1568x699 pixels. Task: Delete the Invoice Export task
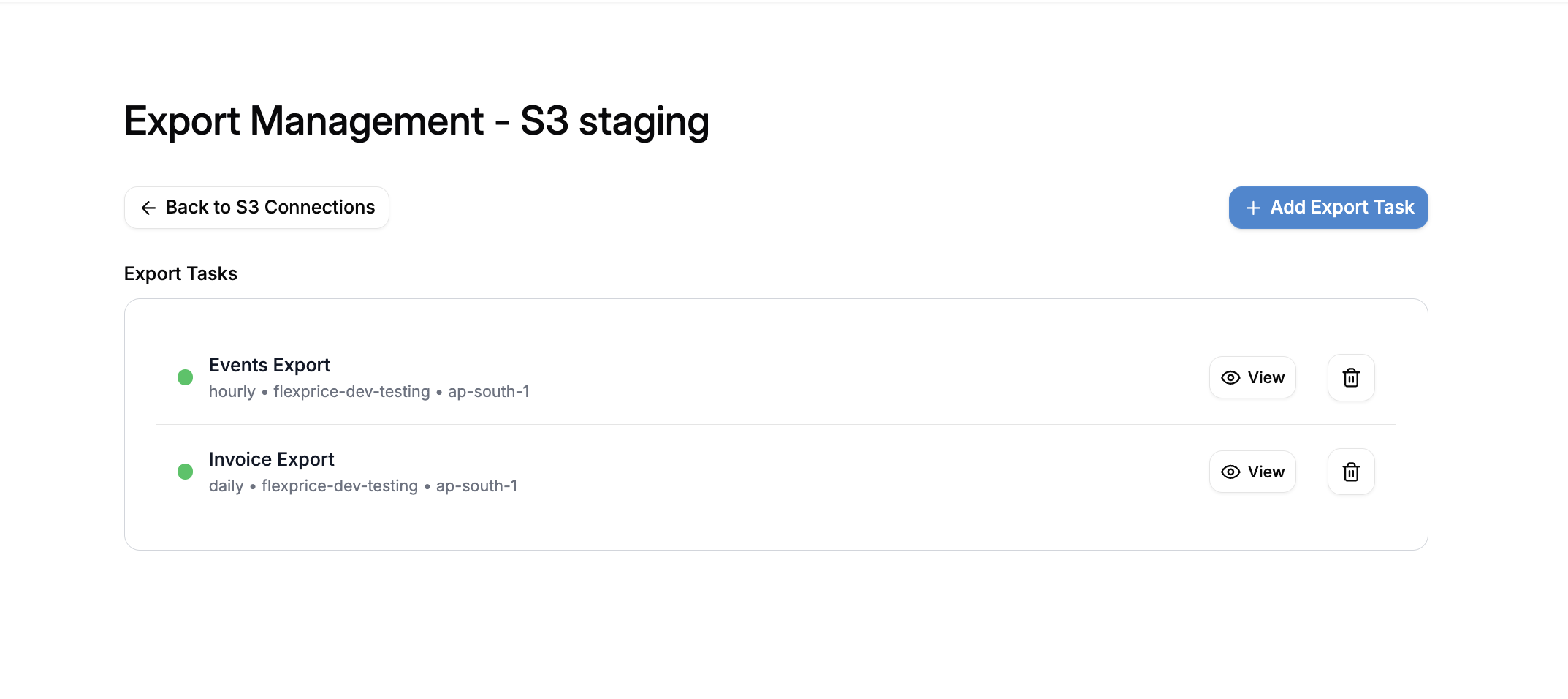(x=1351, y=472)
